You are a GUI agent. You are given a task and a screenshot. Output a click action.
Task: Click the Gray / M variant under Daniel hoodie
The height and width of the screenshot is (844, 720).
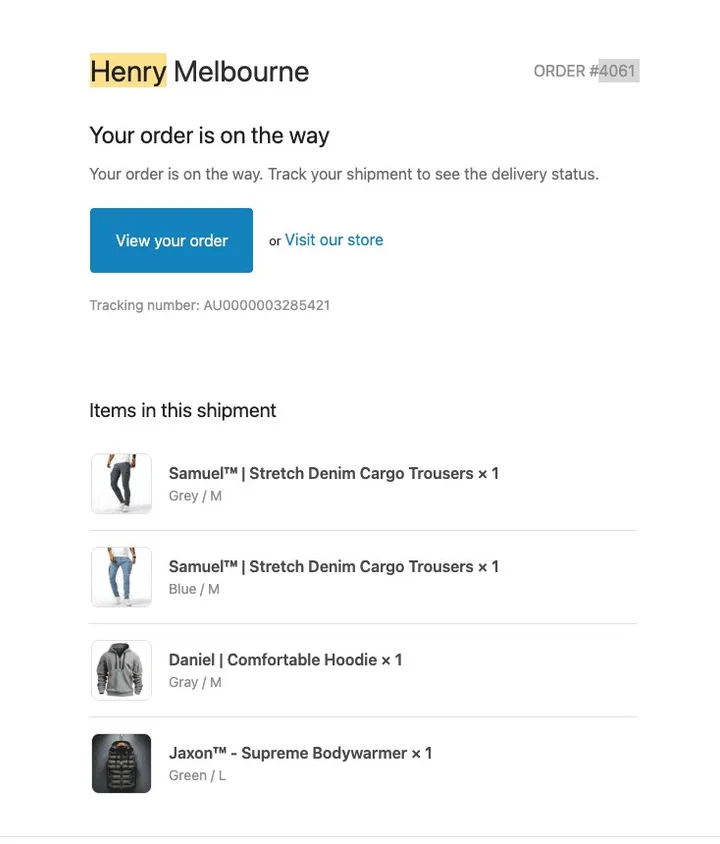coord(194,682)
